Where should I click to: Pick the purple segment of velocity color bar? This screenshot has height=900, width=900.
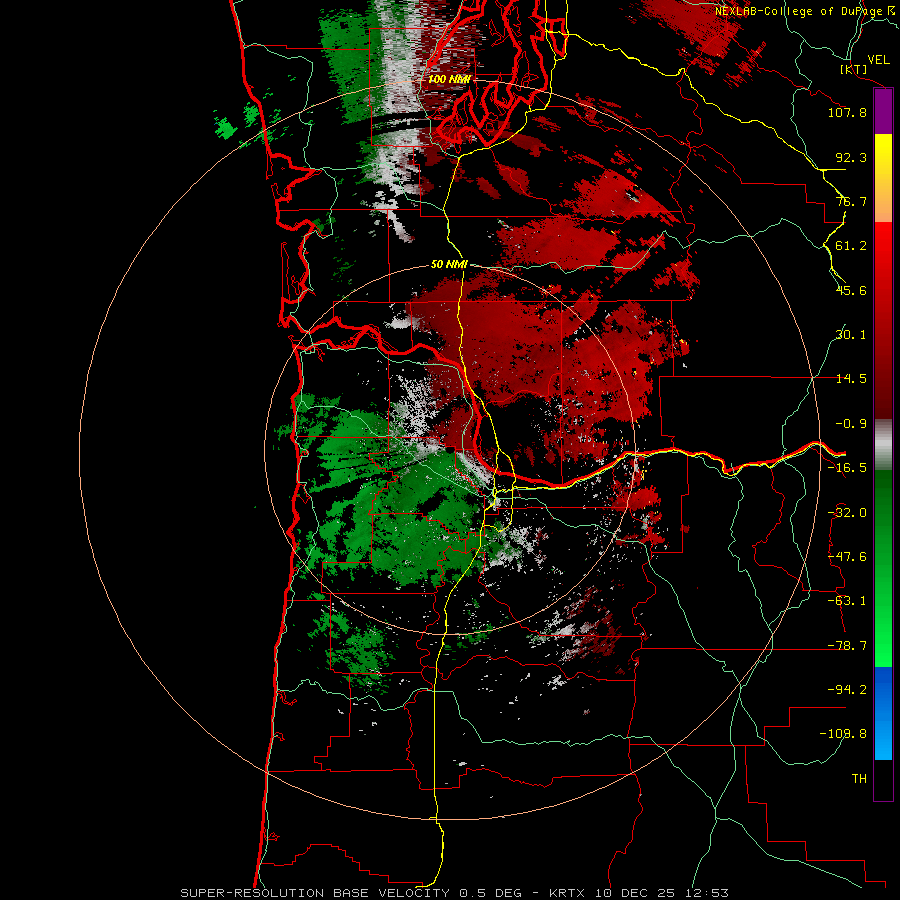(883, 112)
